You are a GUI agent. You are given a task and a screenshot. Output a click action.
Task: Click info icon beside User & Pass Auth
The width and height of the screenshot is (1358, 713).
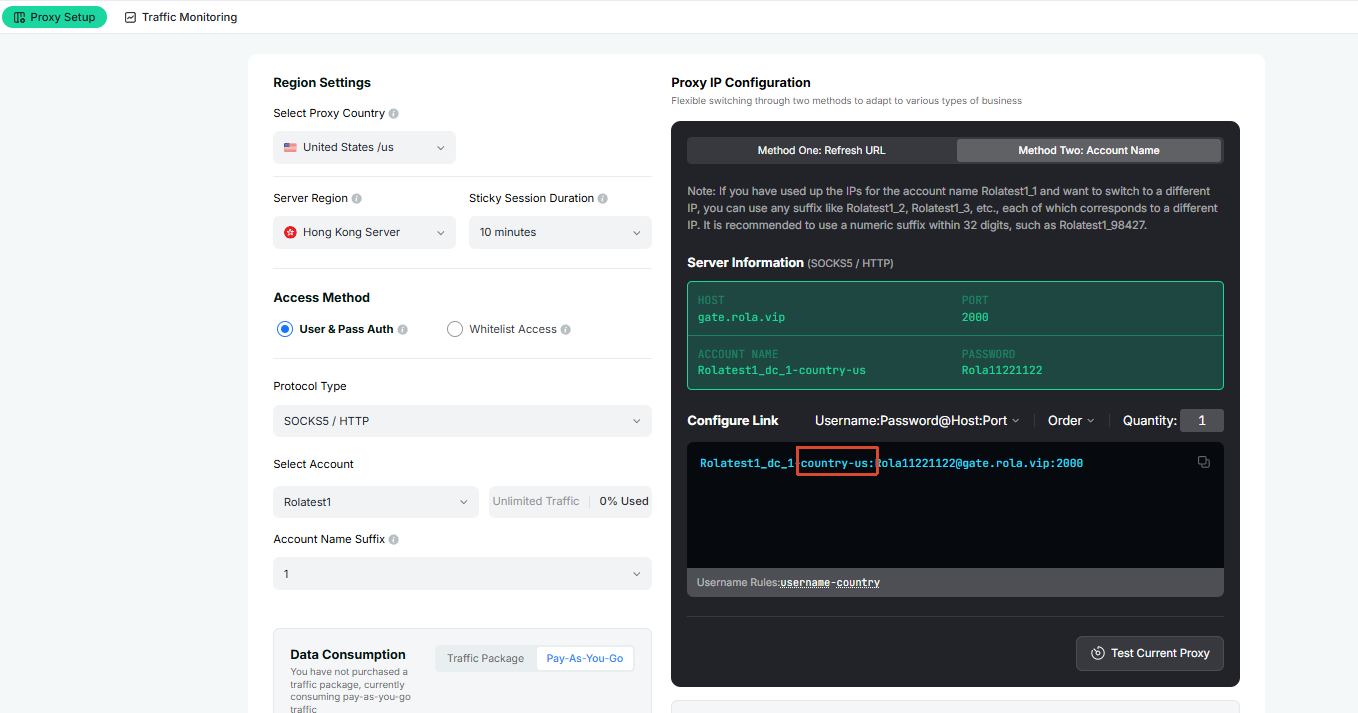tap(402, 329)
